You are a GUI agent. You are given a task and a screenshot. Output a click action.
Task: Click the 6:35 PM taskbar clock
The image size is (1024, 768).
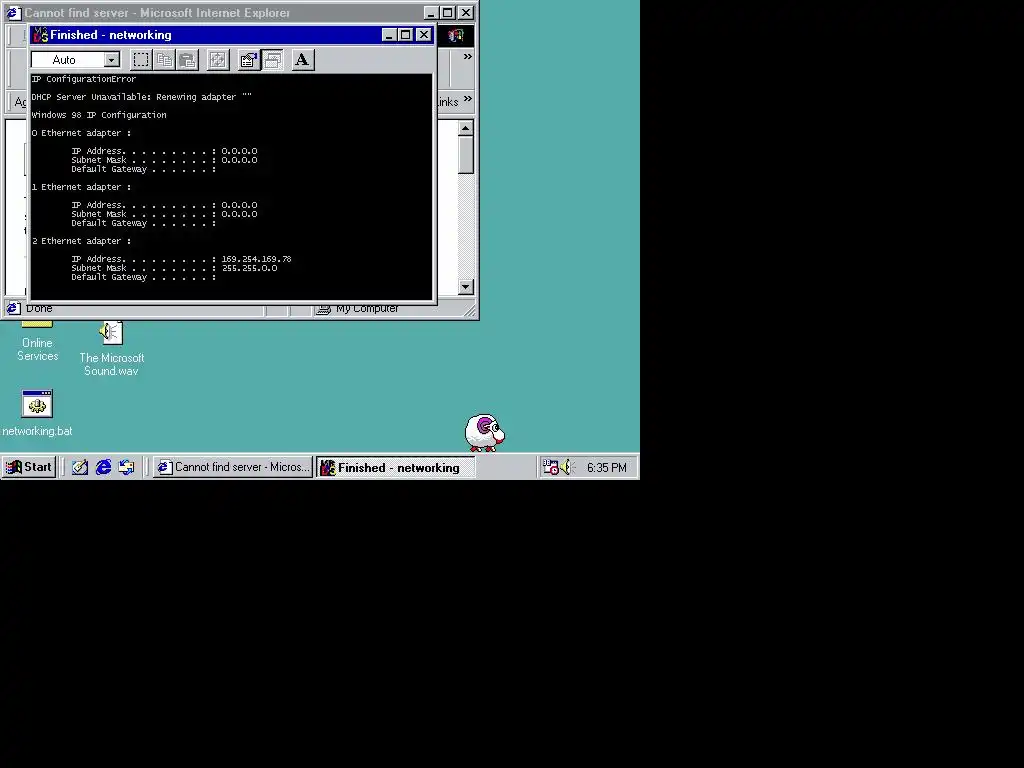tap(607, 468)
